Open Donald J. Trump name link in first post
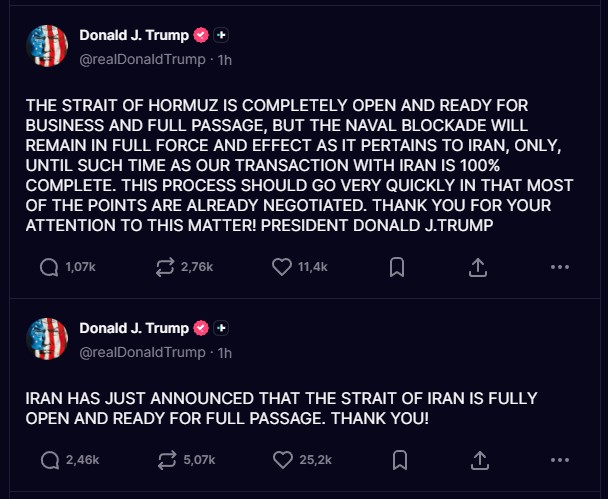The width and height of the screenshot is (608, 499). (133, 35)
